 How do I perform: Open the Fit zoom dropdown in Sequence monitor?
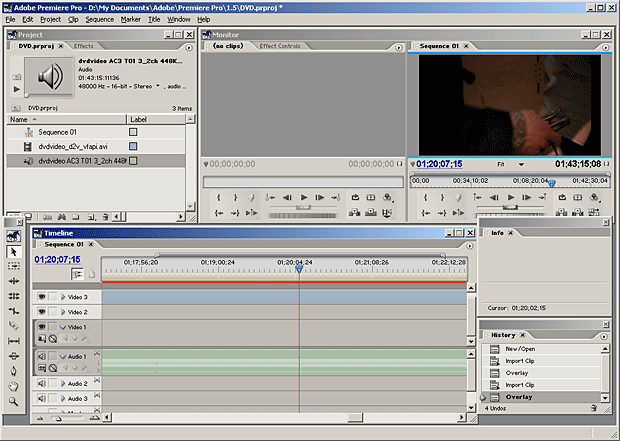(521, 165)
